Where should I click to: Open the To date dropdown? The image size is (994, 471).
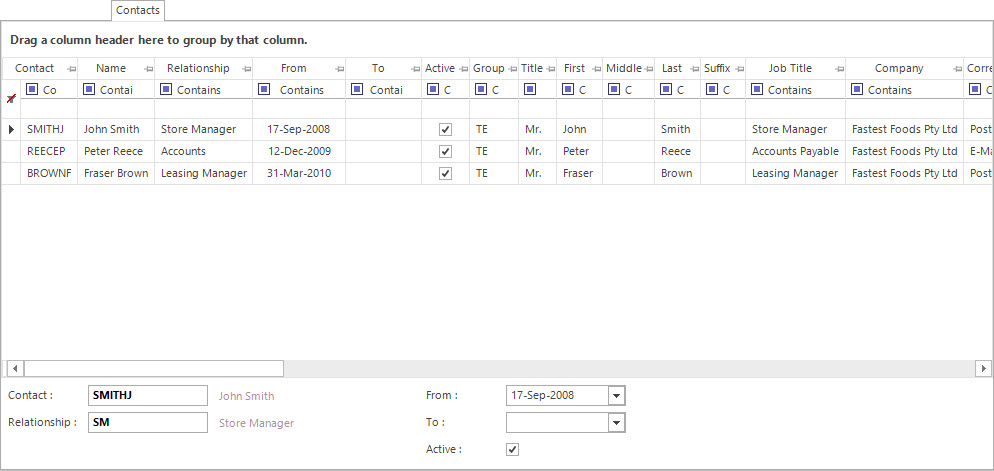(616, 423)
